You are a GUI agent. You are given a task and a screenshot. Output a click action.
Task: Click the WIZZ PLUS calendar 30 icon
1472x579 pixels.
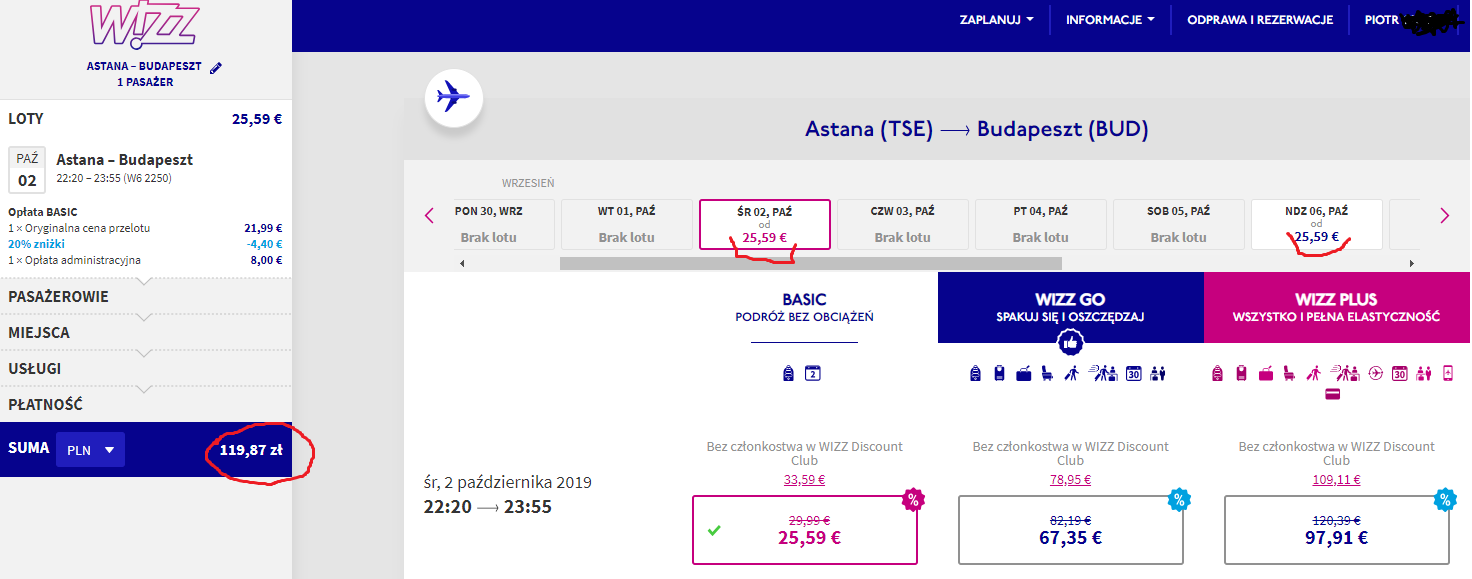(1399, 373)
